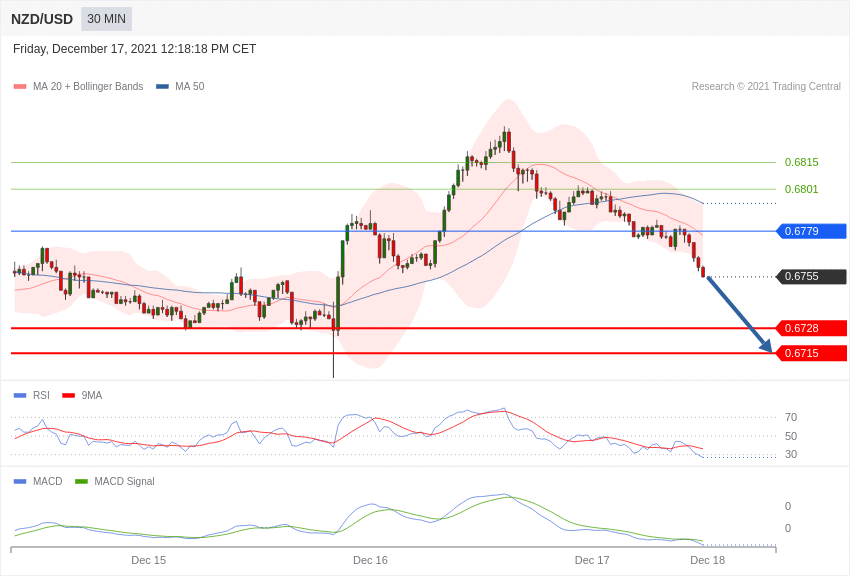Click the blue MACD legend swatch

20,481
